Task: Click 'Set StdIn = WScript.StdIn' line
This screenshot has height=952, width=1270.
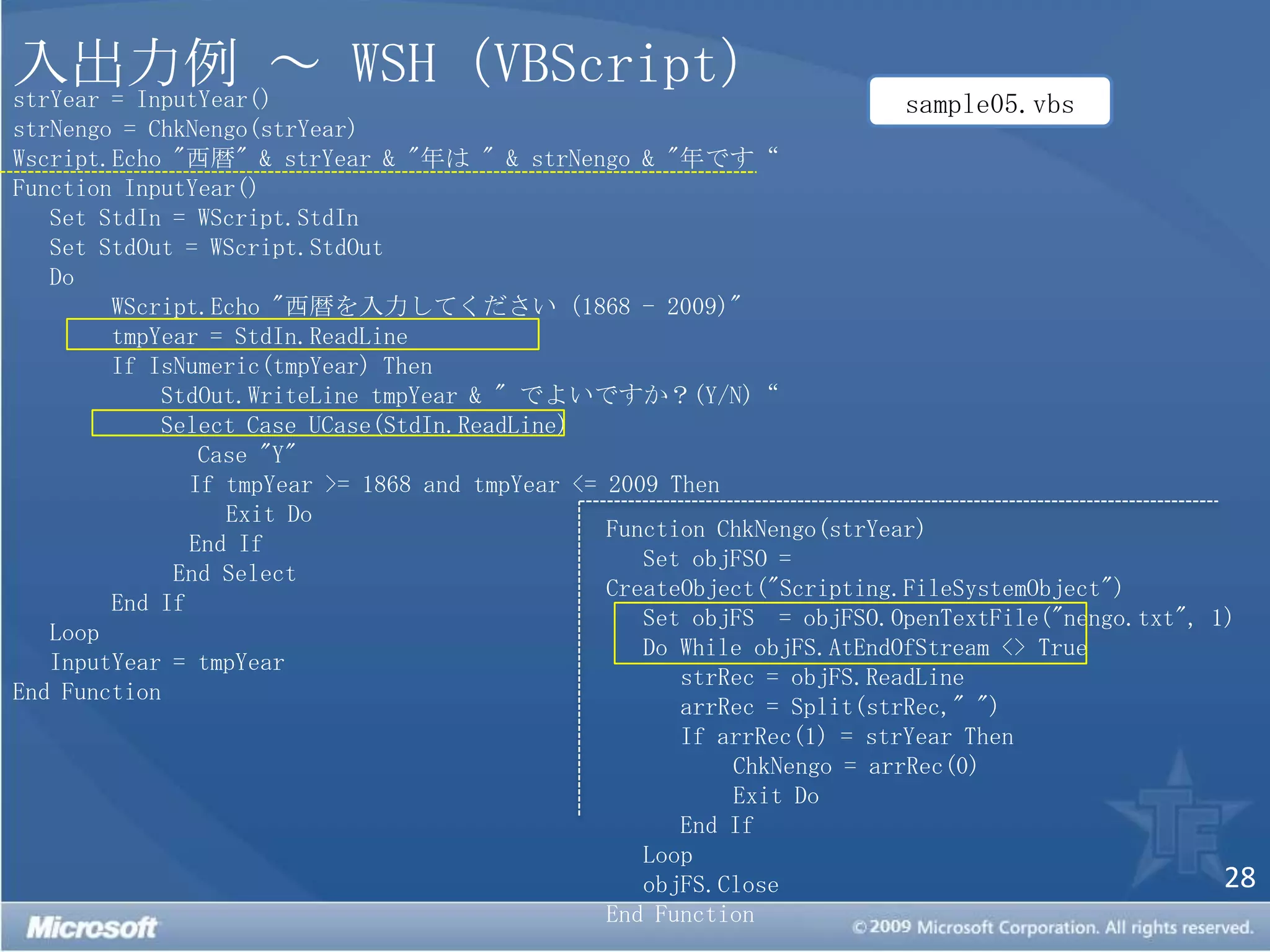Action: tap(204, 218)
